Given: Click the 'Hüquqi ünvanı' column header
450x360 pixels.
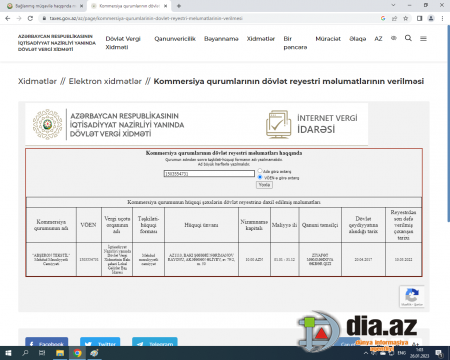Looking at the screenshot, I should (201, 225).
